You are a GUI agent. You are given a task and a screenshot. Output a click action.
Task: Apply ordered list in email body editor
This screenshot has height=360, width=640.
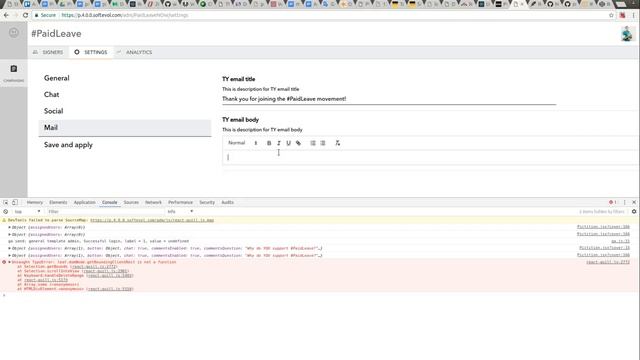313,143
